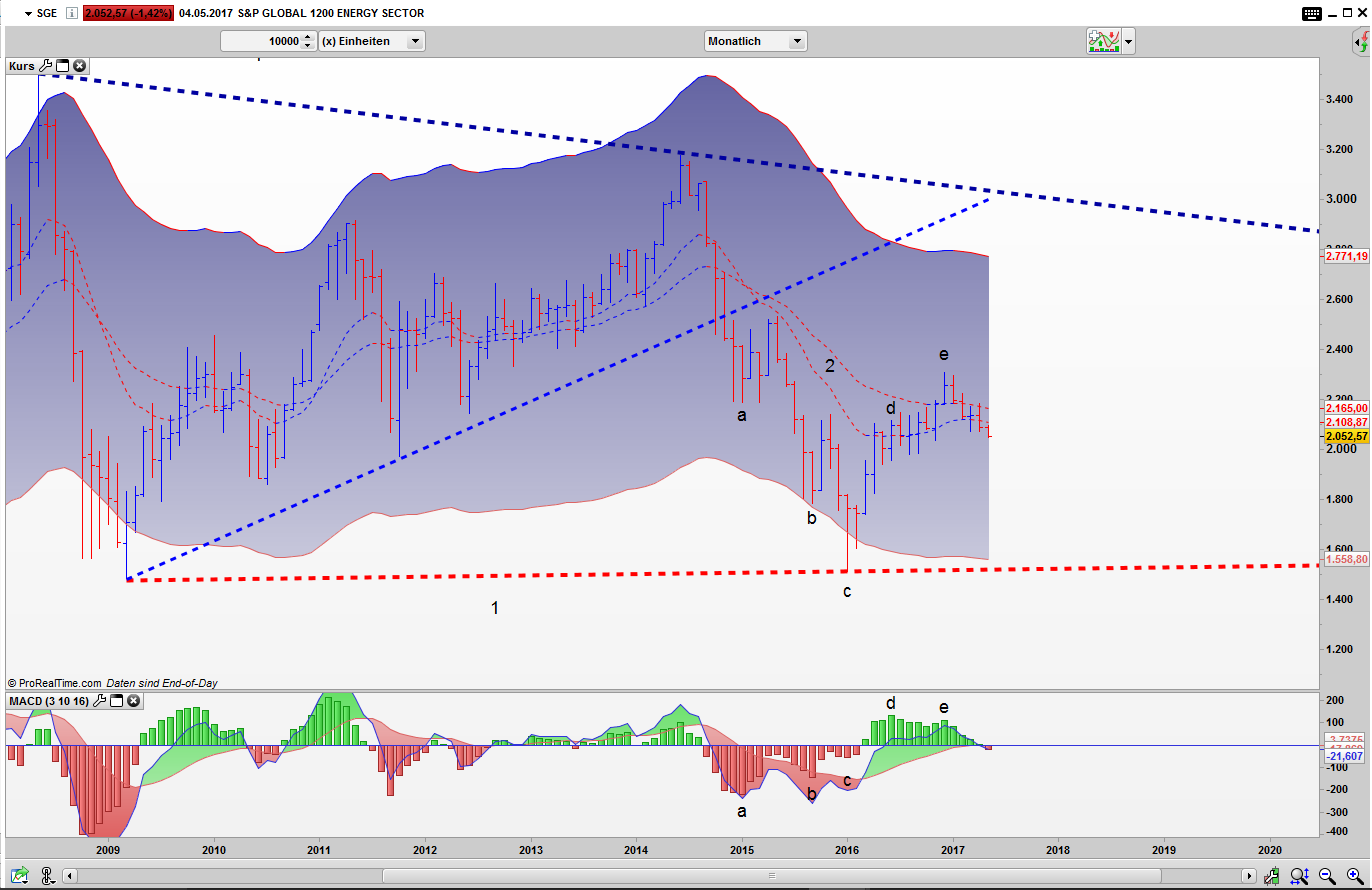The width and height of the screenshot is (1372, 890).
Task: Close the Kurs price panel
Action: pyautogui.click(x=79, y=66)
